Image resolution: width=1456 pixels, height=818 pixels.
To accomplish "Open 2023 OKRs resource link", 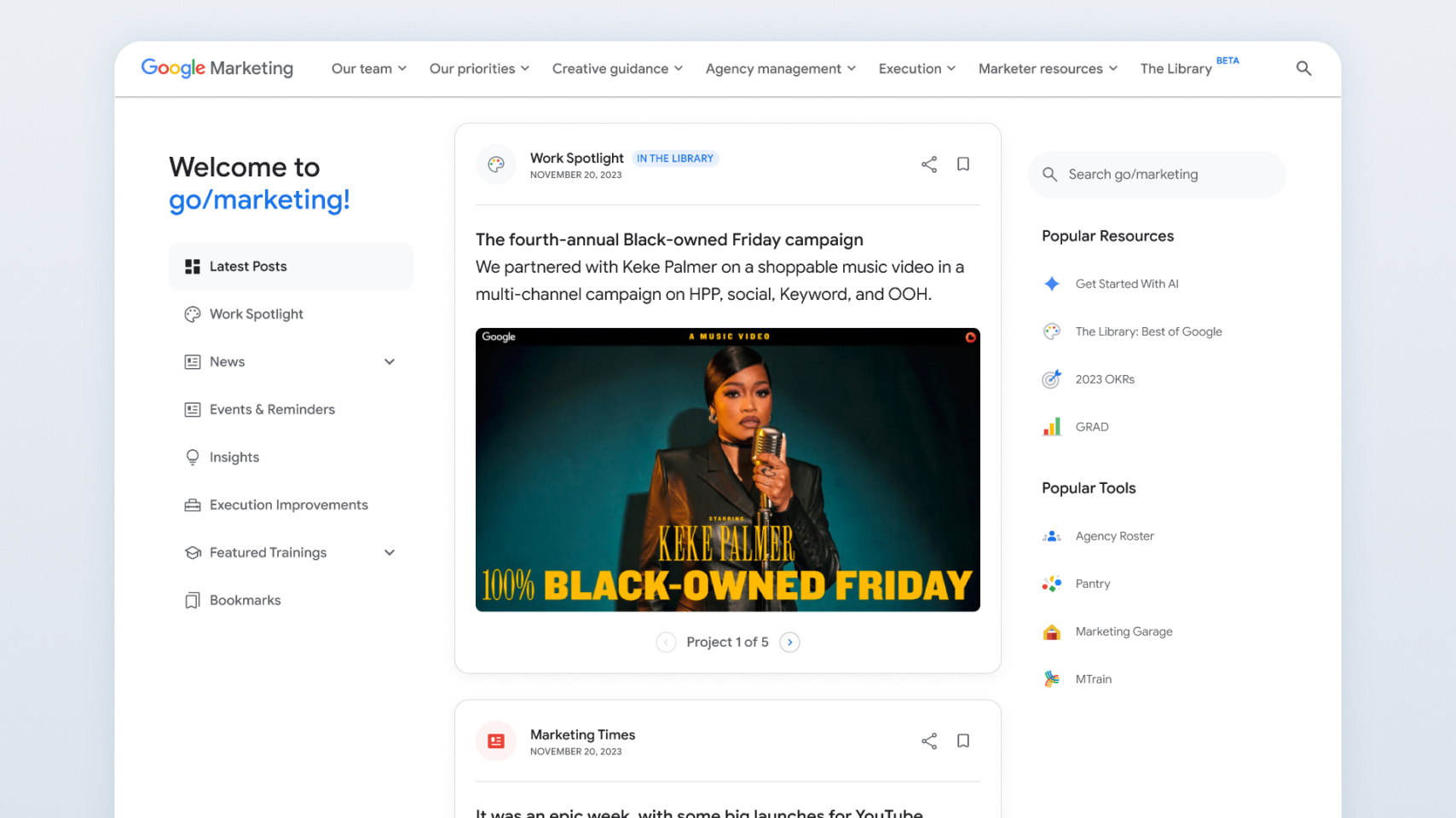I will pyautogui.click(x=1105, y=379).
